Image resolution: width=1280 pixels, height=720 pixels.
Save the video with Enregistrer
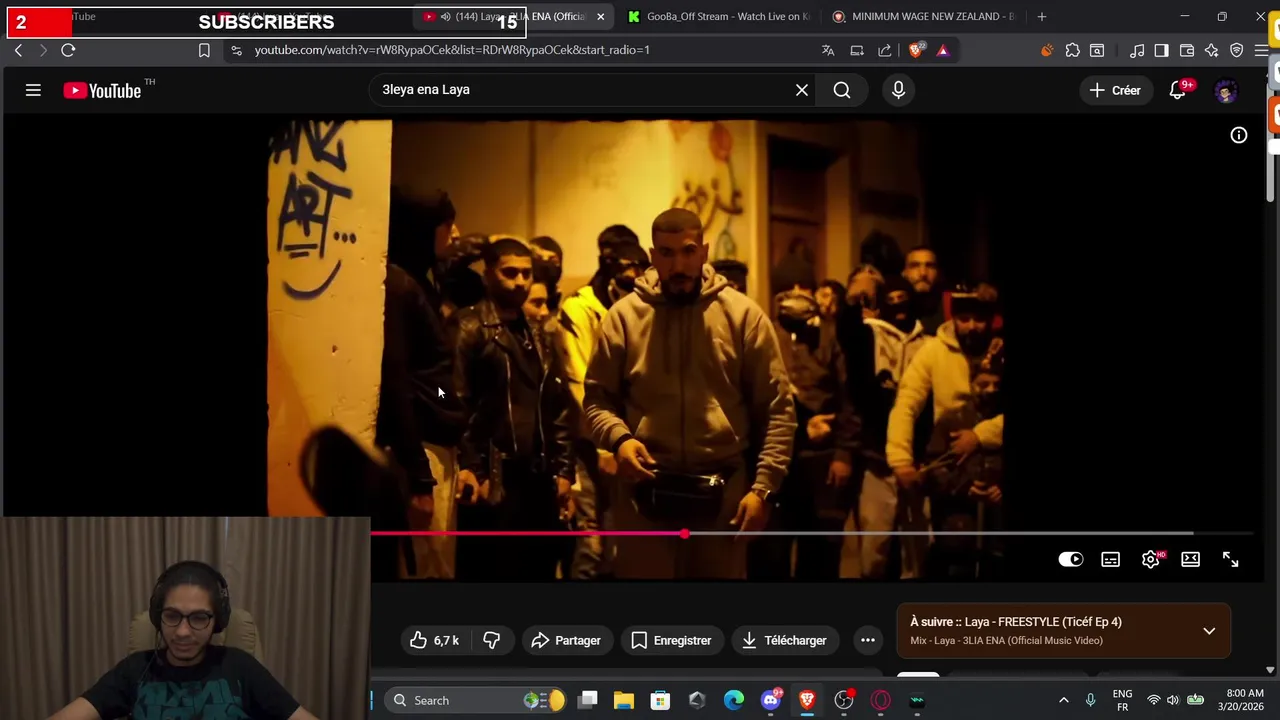click(671, 640)
